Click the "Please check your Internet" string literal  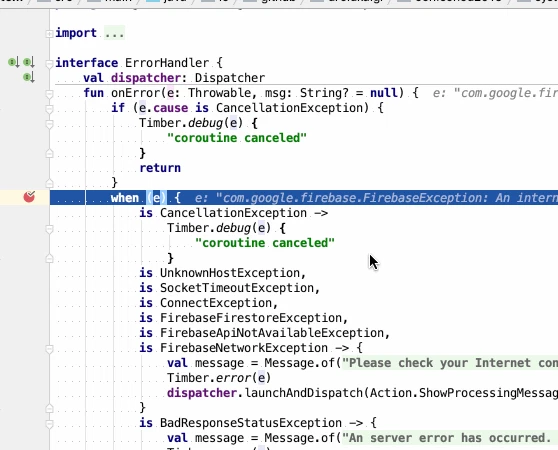pyautogui.click(x=450, y=363)
